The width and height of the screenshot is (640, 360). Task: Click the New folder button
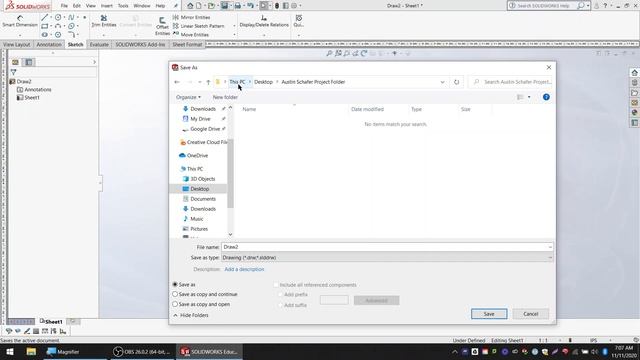[225, 97]
